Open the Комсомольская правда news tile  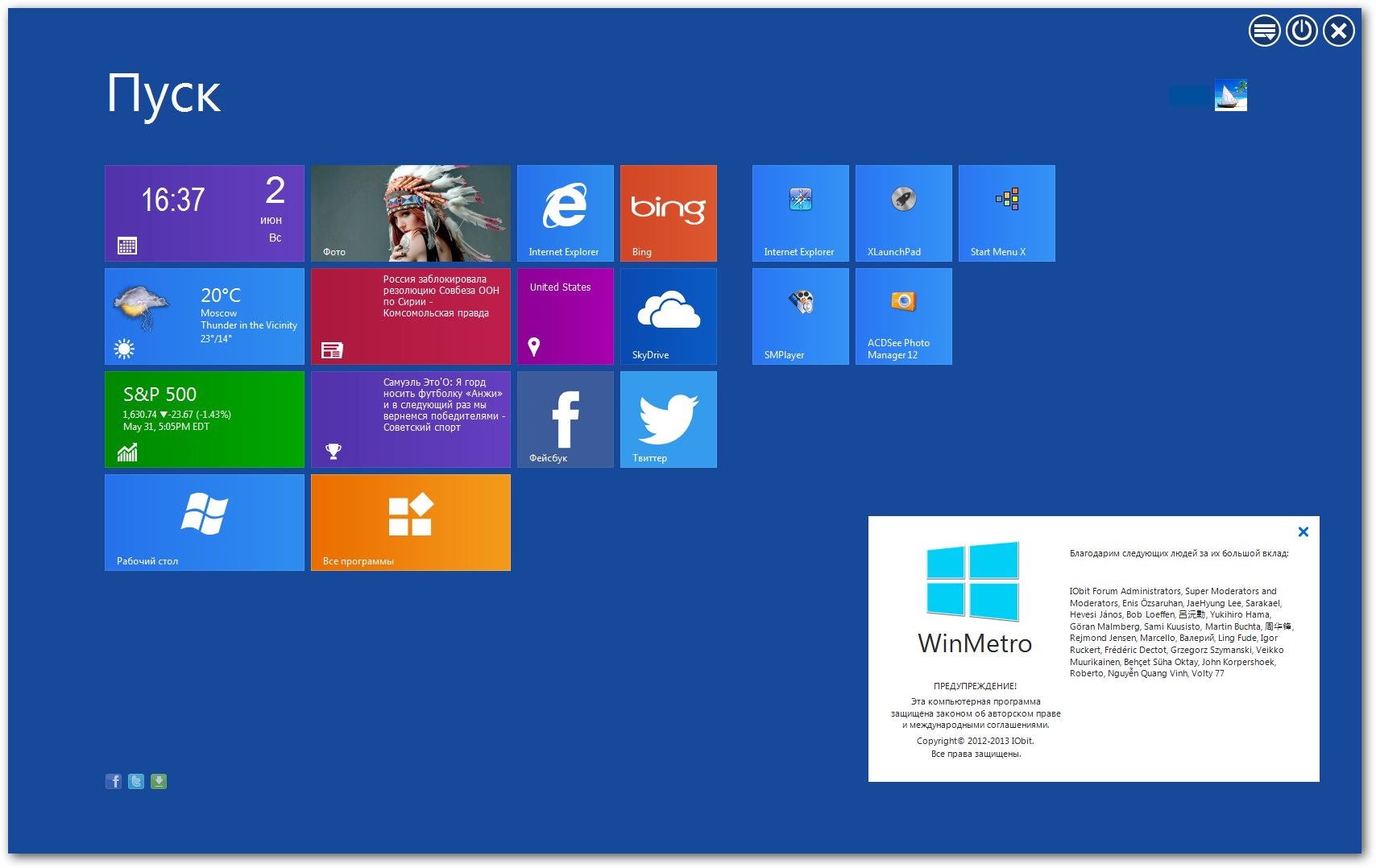pos(411,316)
